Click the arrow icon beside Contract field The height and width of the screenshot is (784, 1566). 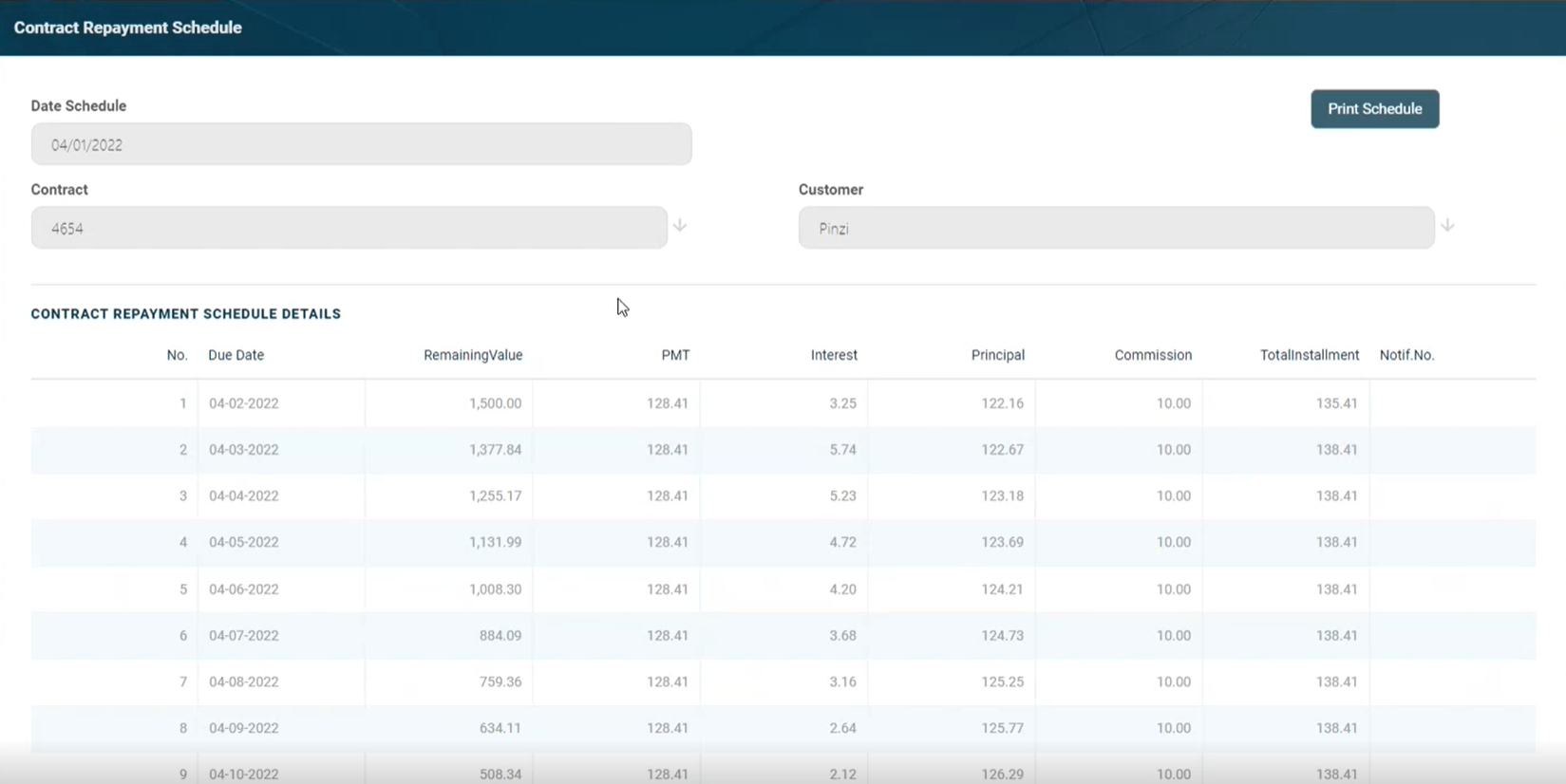[680, 226]
